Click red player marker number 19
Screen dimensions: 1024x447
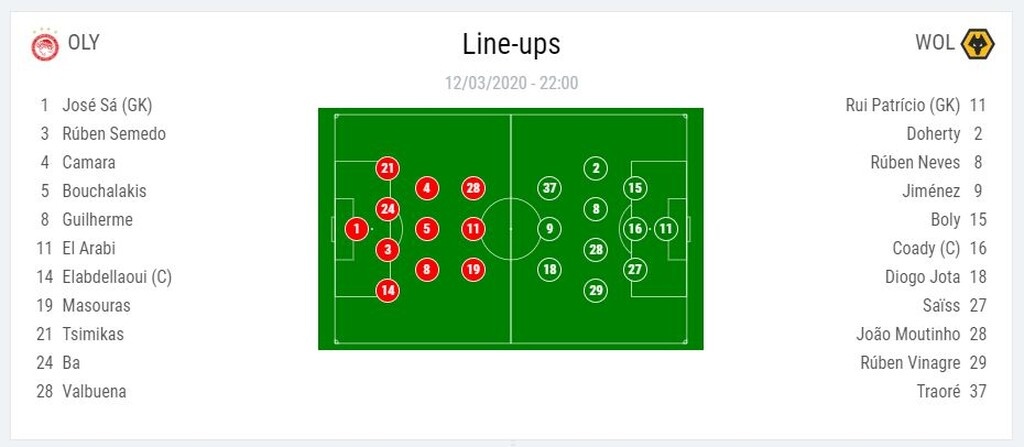click(473, 269)
